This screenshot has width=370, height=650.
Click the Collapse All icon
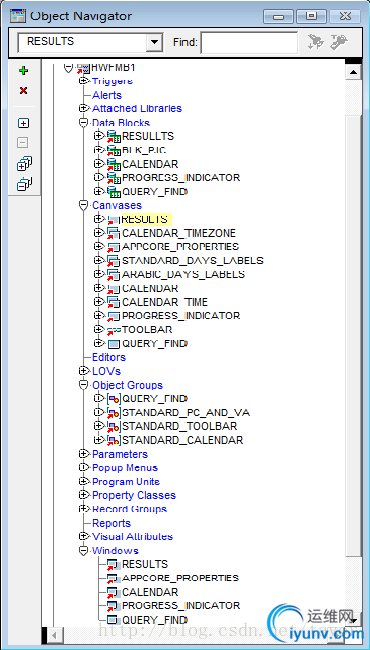coord(24,184)
